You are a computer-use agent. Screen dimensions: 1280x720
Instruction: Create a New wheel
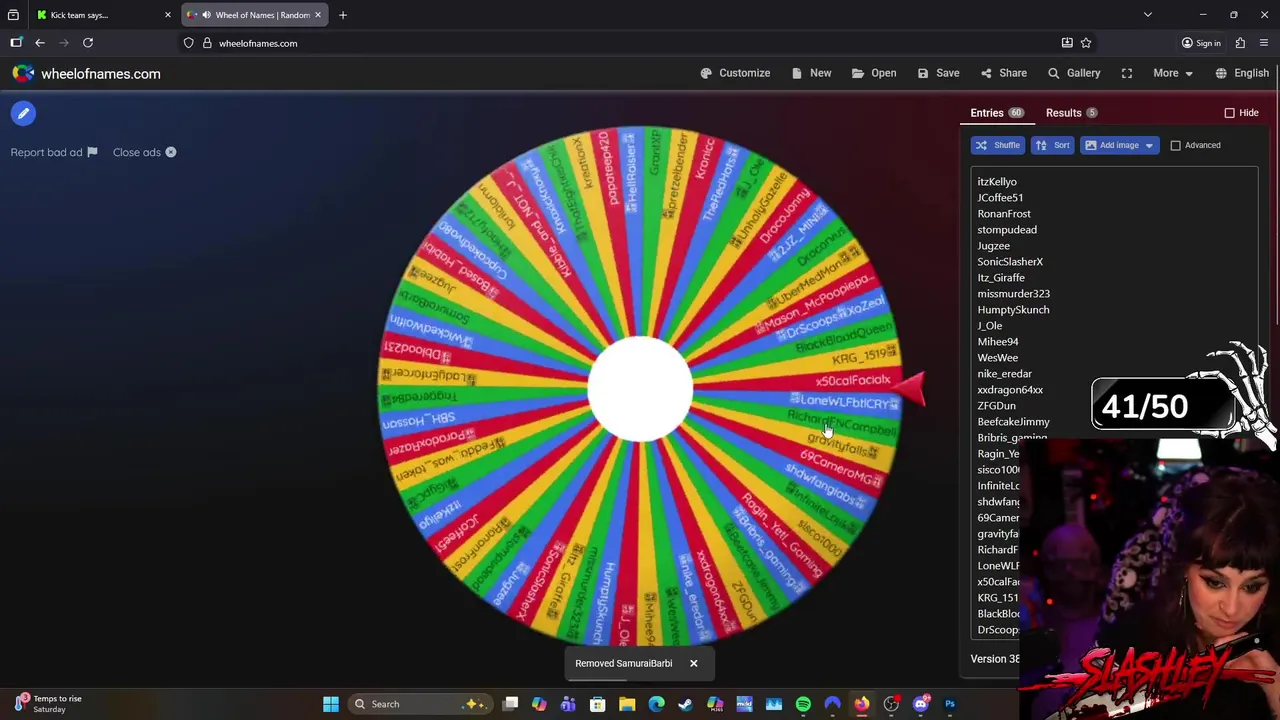811,73
